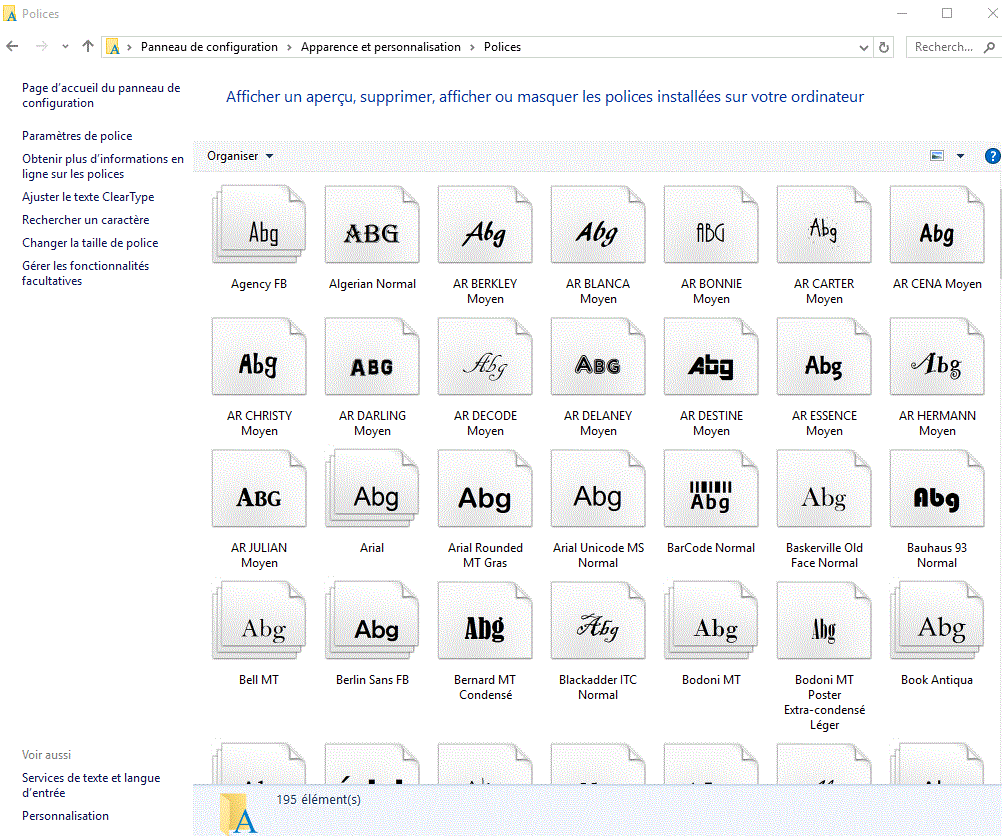Screen dimensions: 1002x836
Task: Open Rechercher un caractère link
Action: [x=86, y=220]
